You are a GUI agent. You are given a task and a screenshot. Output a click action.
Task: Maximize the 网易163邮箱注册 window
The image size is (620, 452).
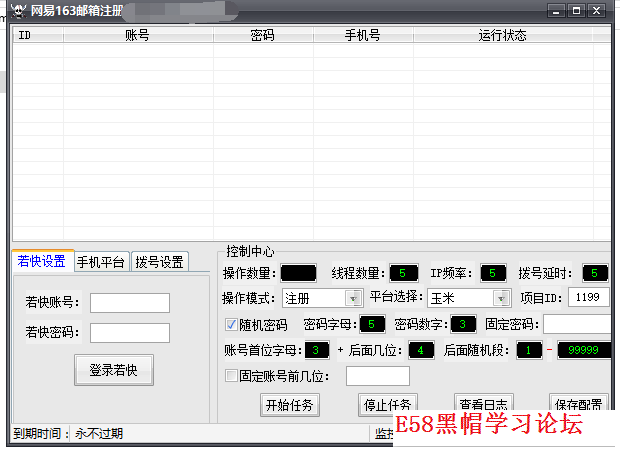click(x=577, y=11)
